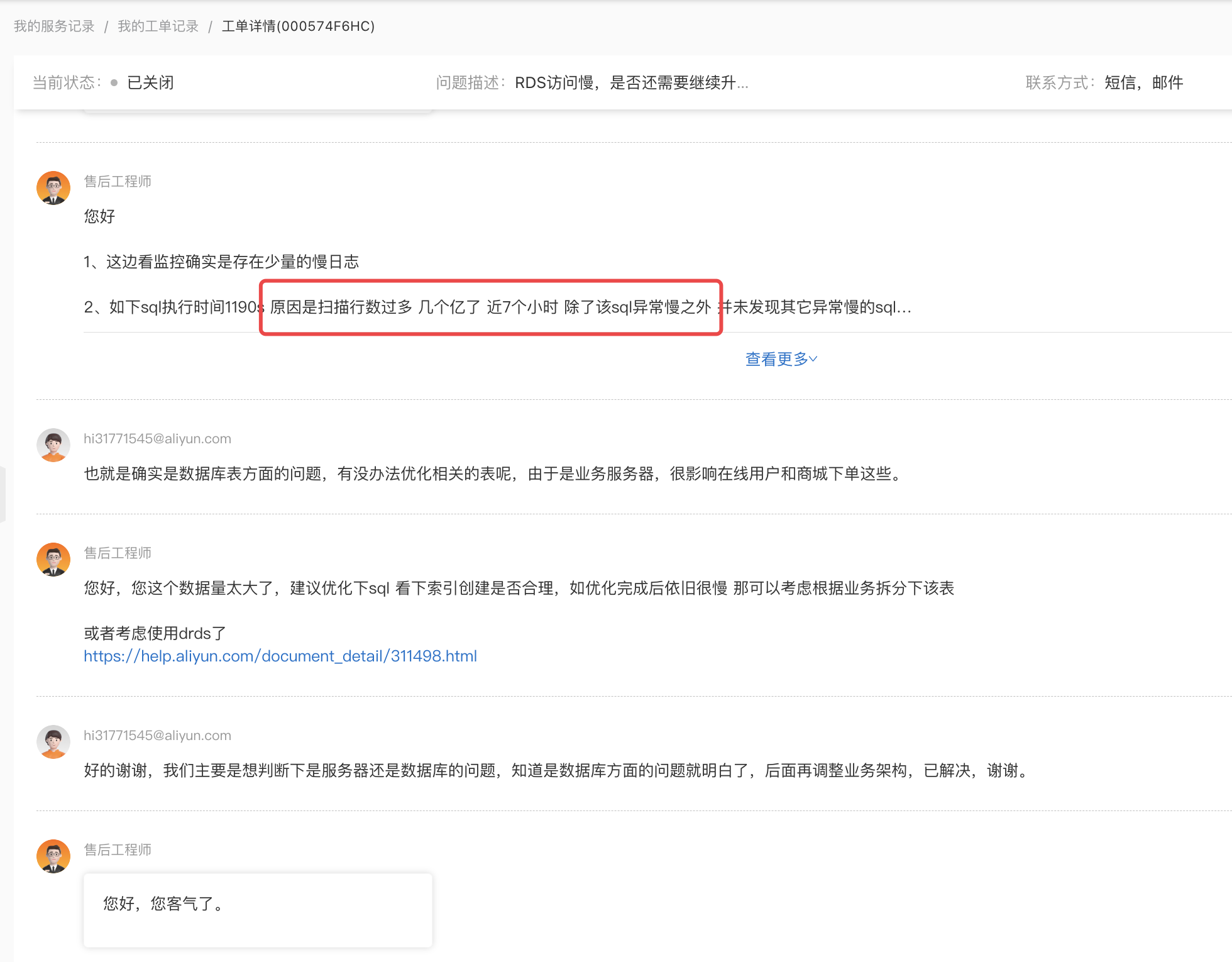Click first hi31771545@aliyun.com username
Image resolution: width=1232 pixels, height=962 pixels.
(x=157, y=438)
